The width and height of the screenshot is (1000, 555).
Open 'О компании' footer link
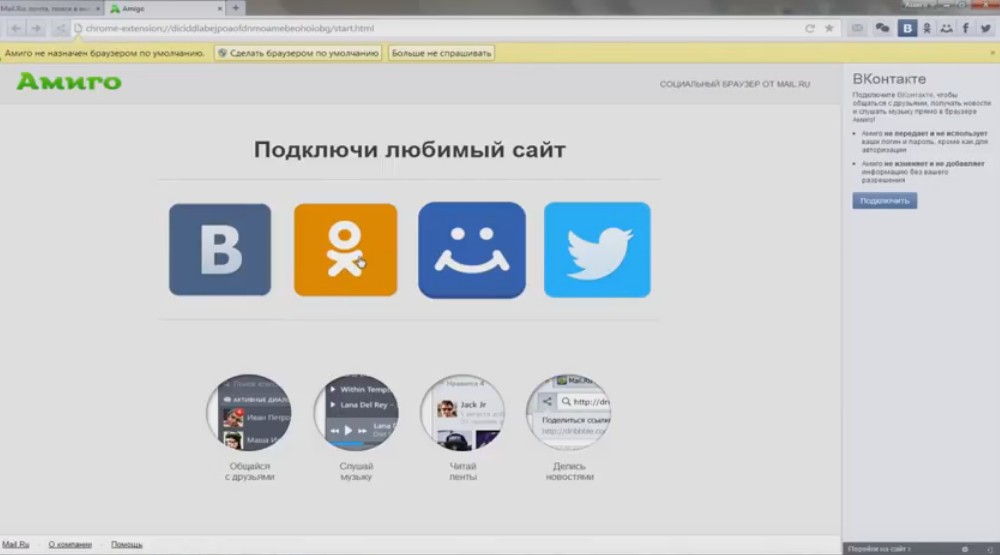[70, 544]
